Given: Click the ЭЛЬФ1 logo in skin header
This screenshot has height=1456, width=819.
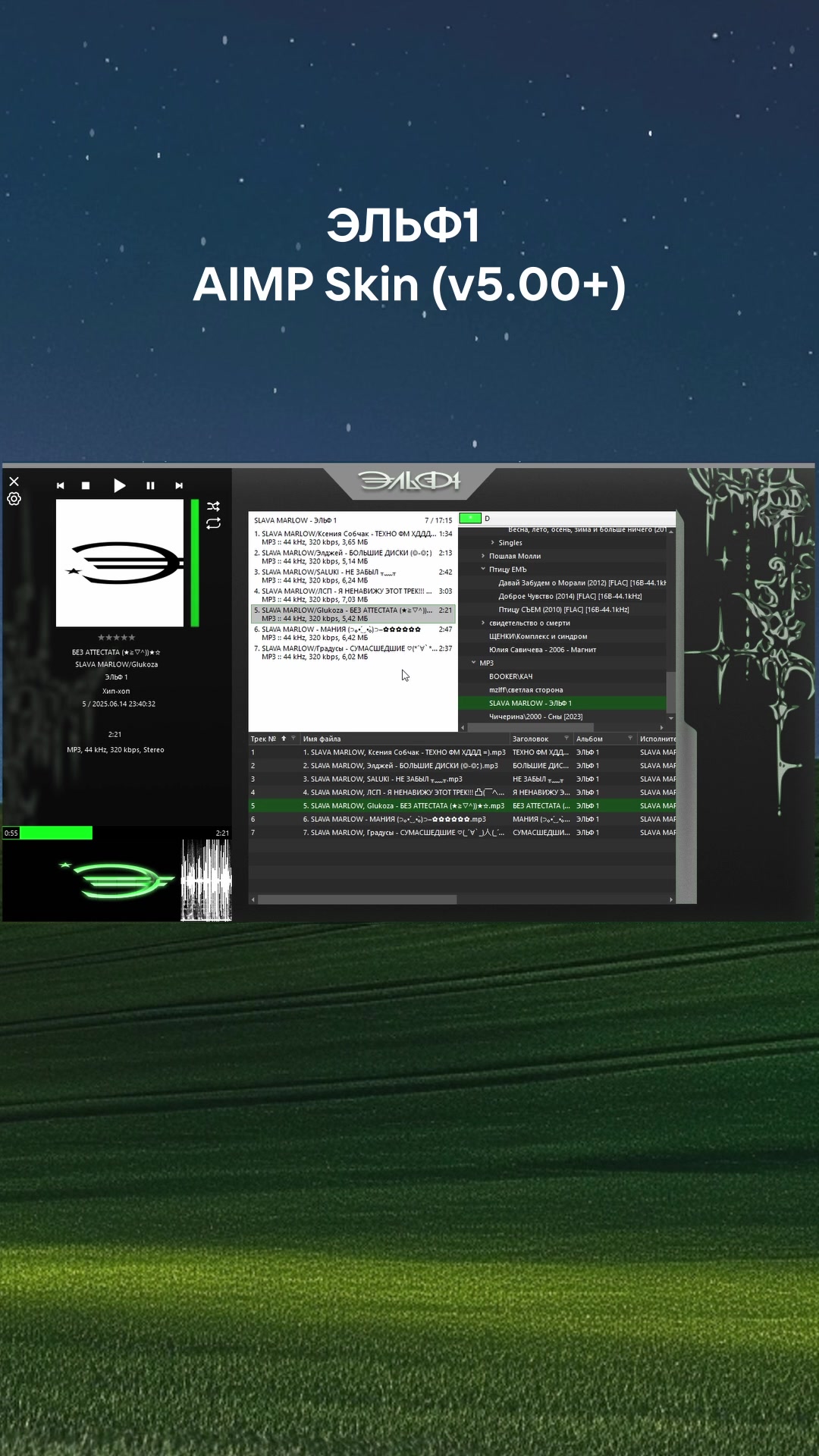Looking at the screenshot, I should 409,481.
